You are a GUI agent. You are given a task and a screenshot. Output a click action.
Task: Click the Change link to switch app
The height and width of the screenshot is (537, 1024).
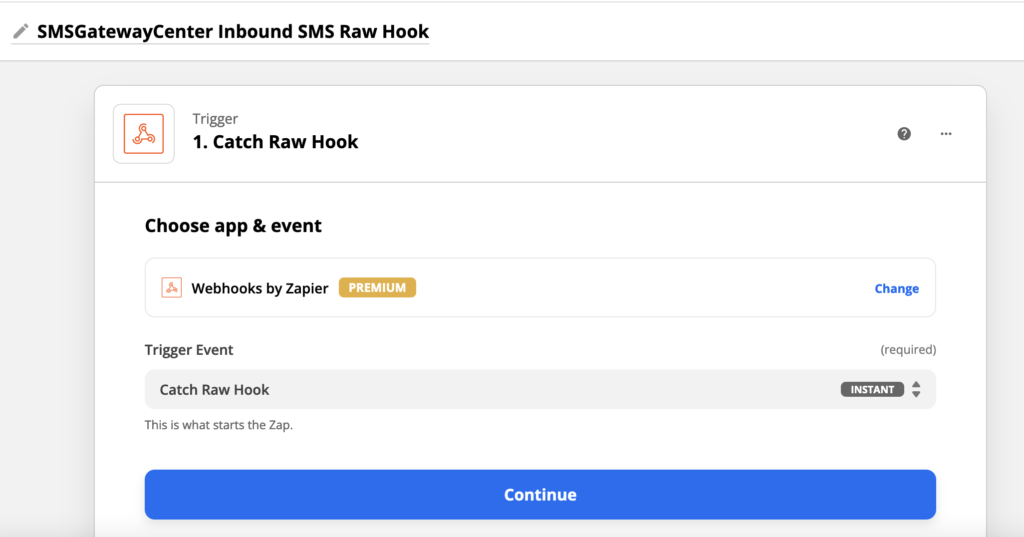896,289
